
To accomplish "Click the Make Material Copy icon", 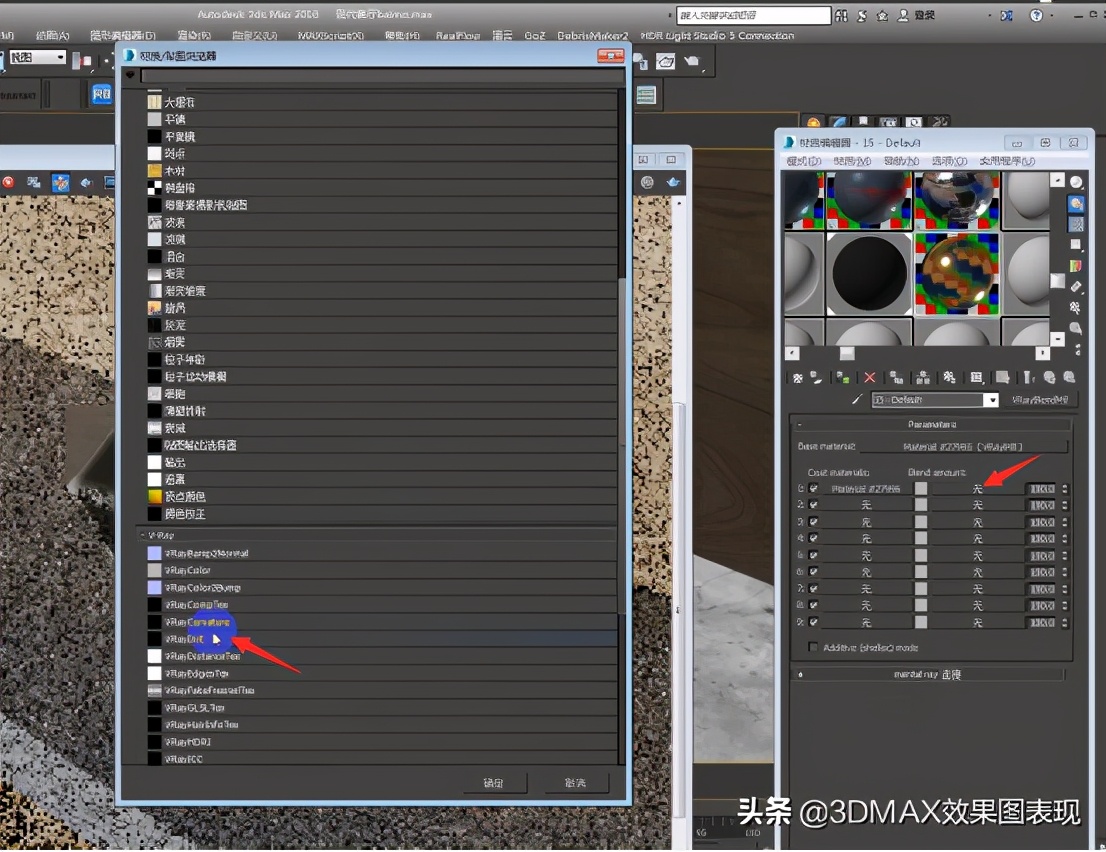I will (896, 377).
